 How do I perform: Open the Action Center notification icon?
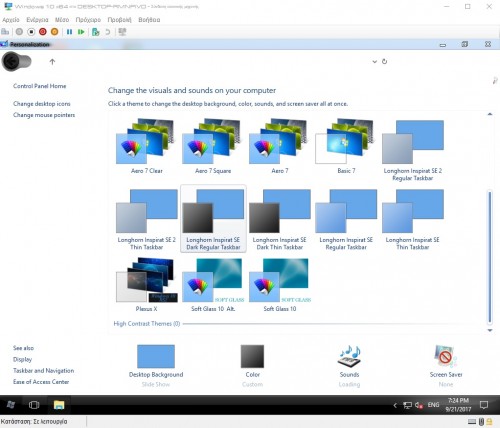pyautogui.click(x=484, y=405)
